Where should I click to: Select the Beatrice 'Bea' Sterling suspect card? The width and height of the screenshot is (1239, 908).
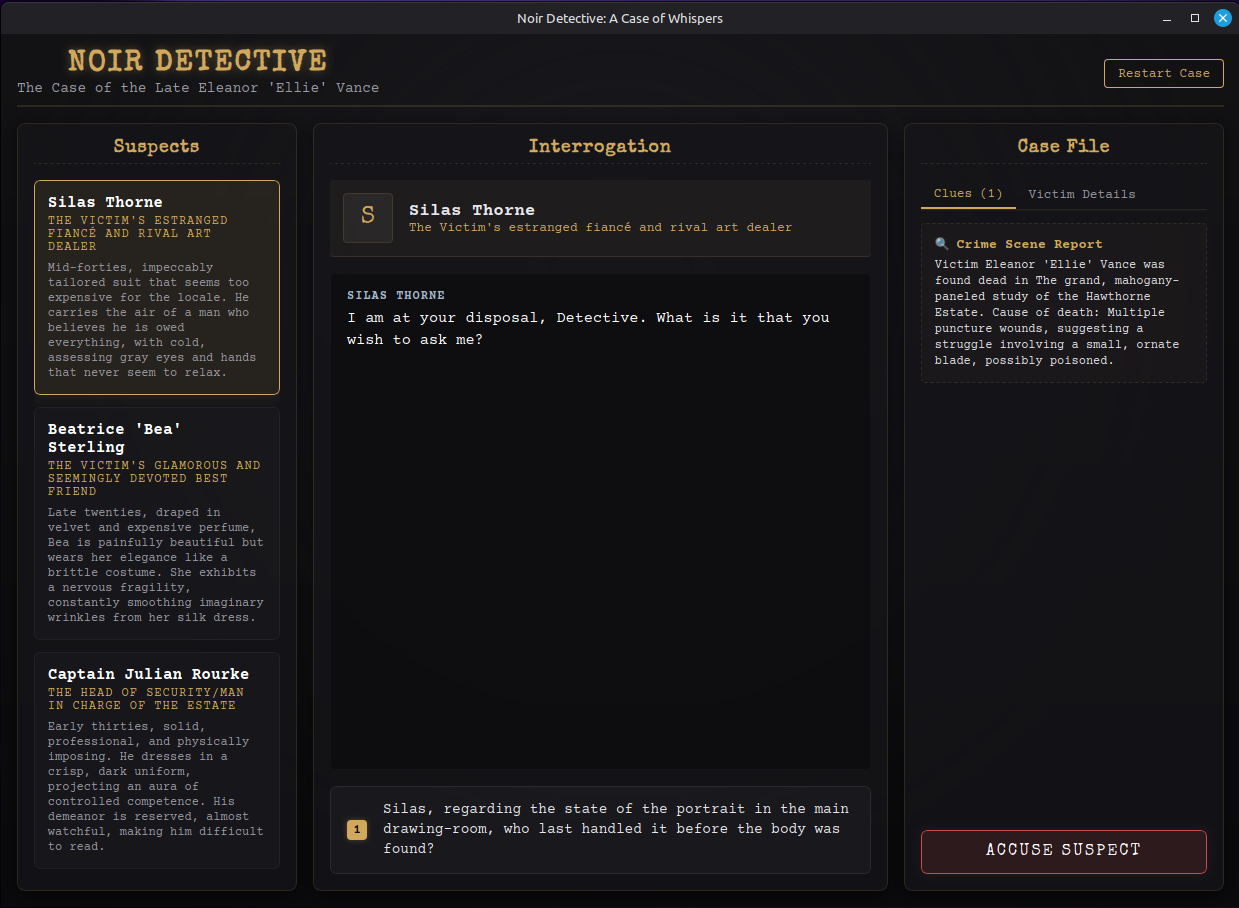tap(157, 523)
